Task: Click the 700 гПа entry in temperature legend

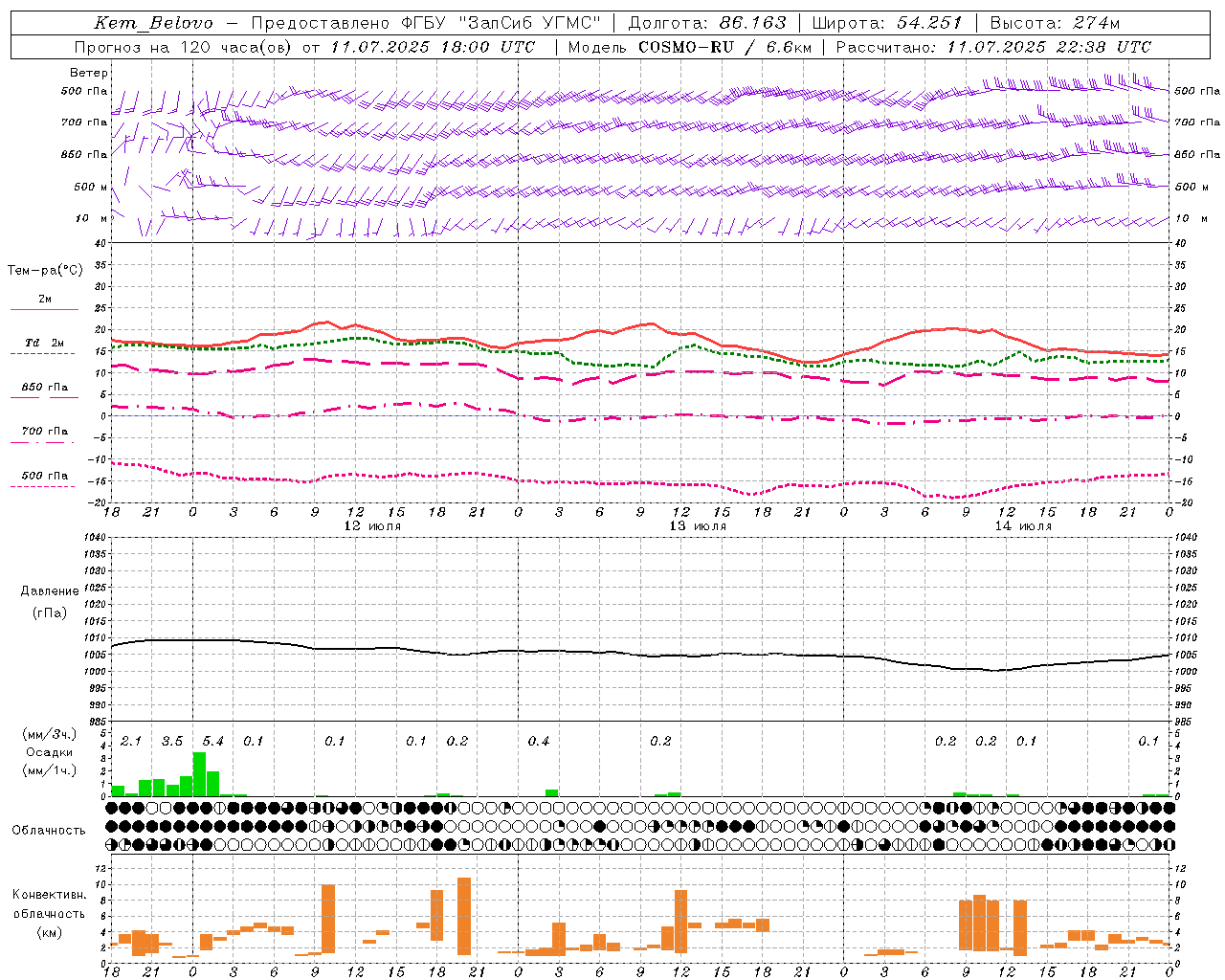Action: pyautogui.click(x=45, y=432)
